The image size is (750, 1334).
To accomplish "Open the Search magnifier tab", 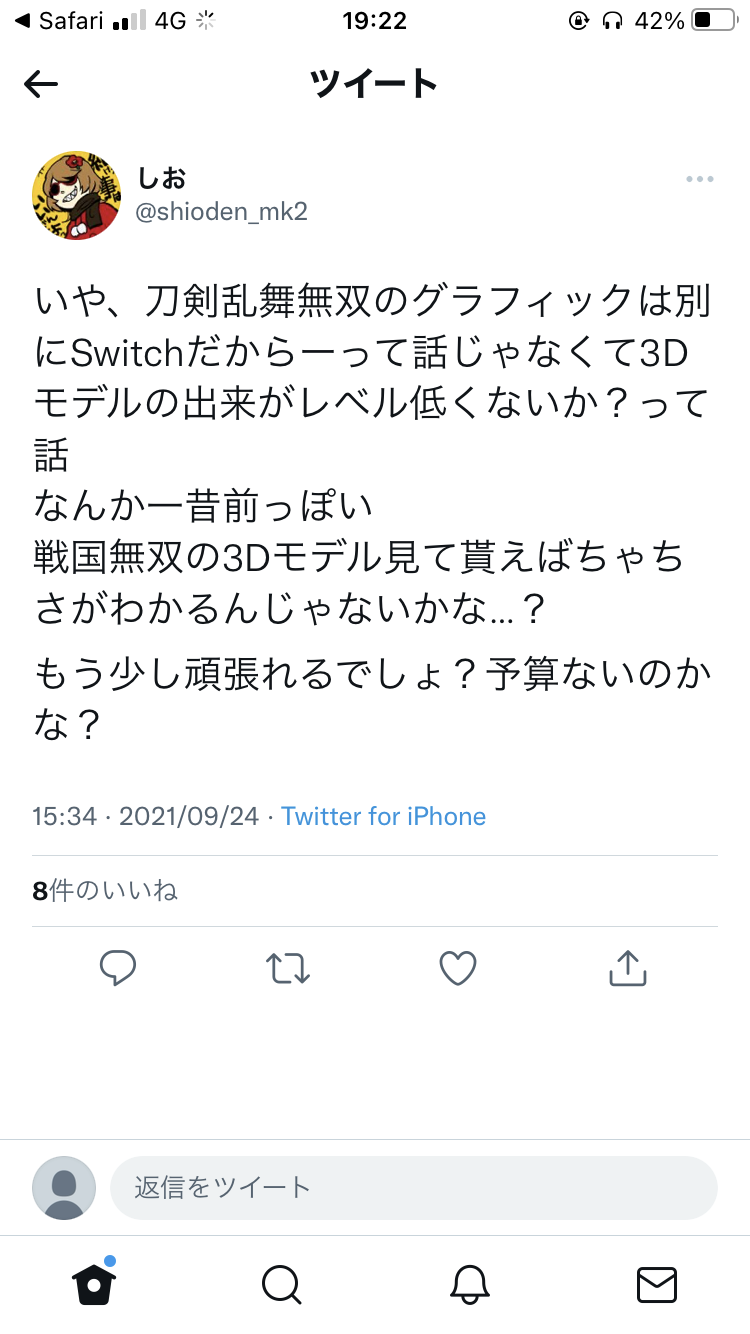I will pos(281,1284).
